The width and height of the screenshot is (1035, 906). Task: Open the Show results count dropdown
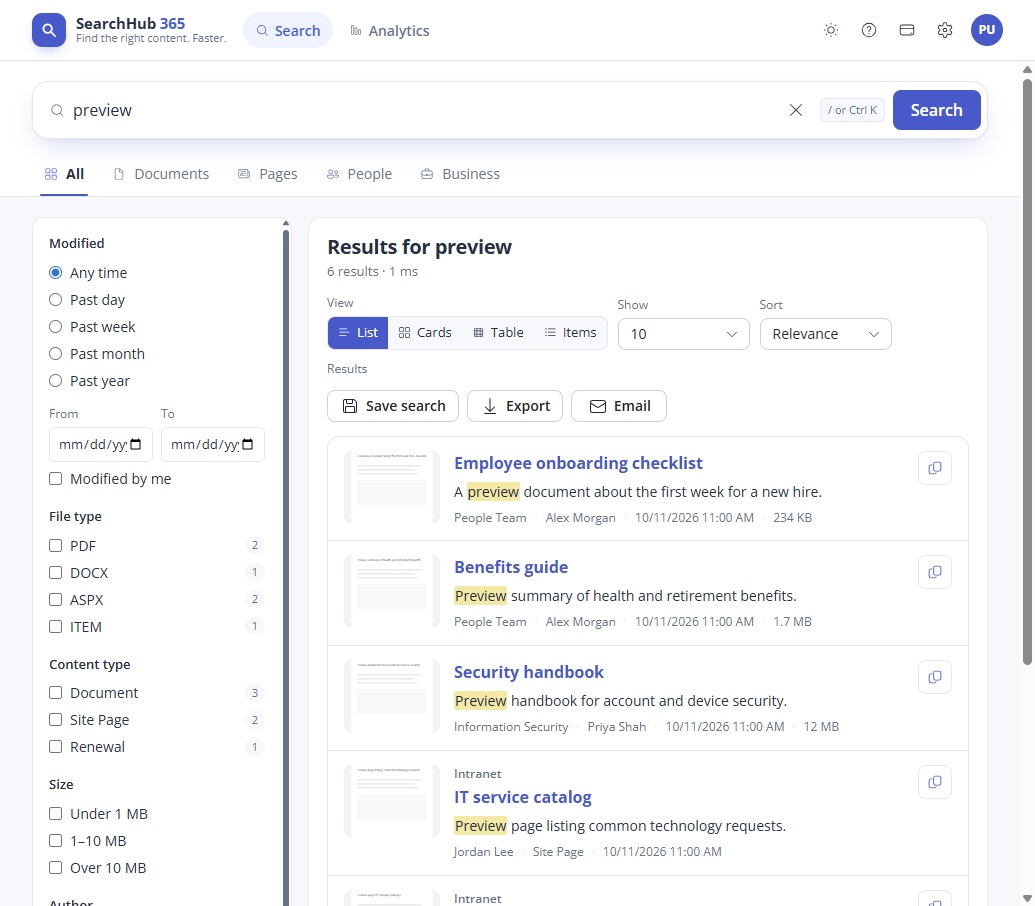click(683, 334)
